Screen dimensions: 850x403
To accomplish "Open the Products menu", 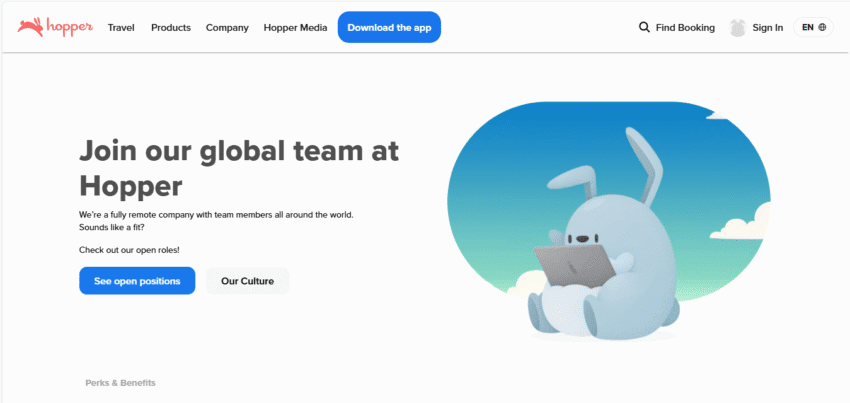I will 171,28.
